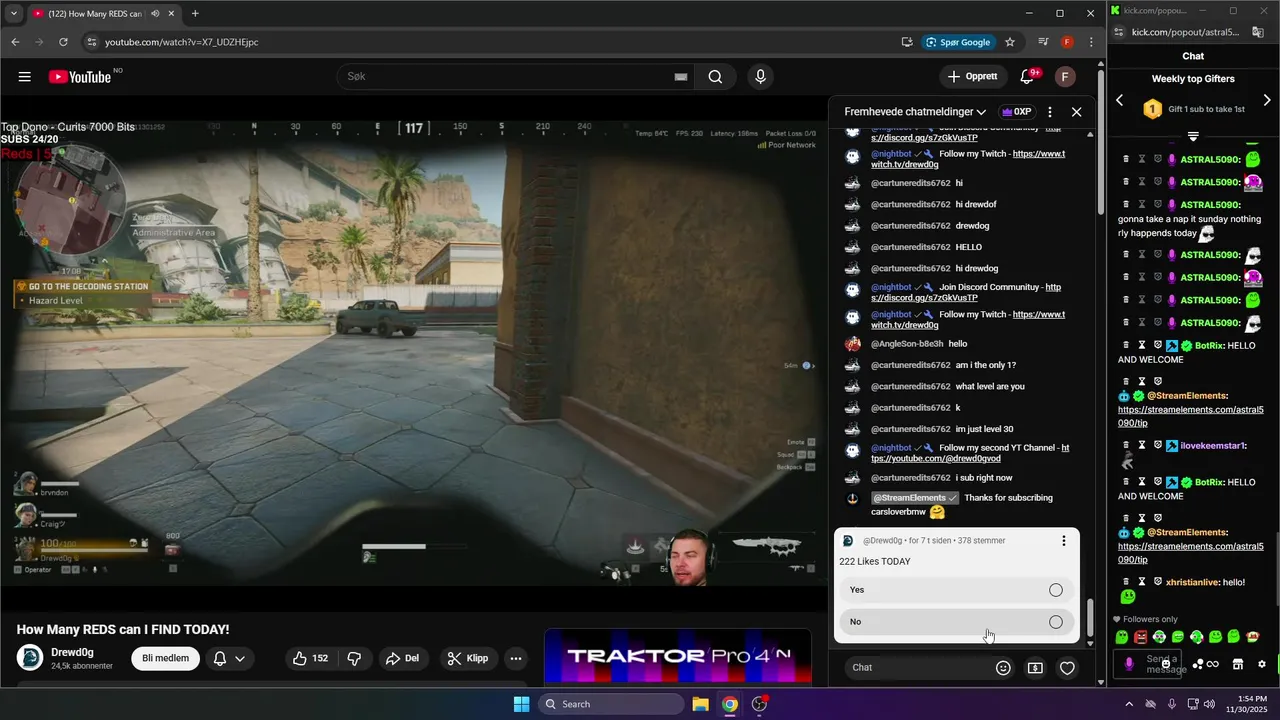Open the poll's three-dot menu
The width and height of the screenshot is (1280, 720).
pos(1064,541)
